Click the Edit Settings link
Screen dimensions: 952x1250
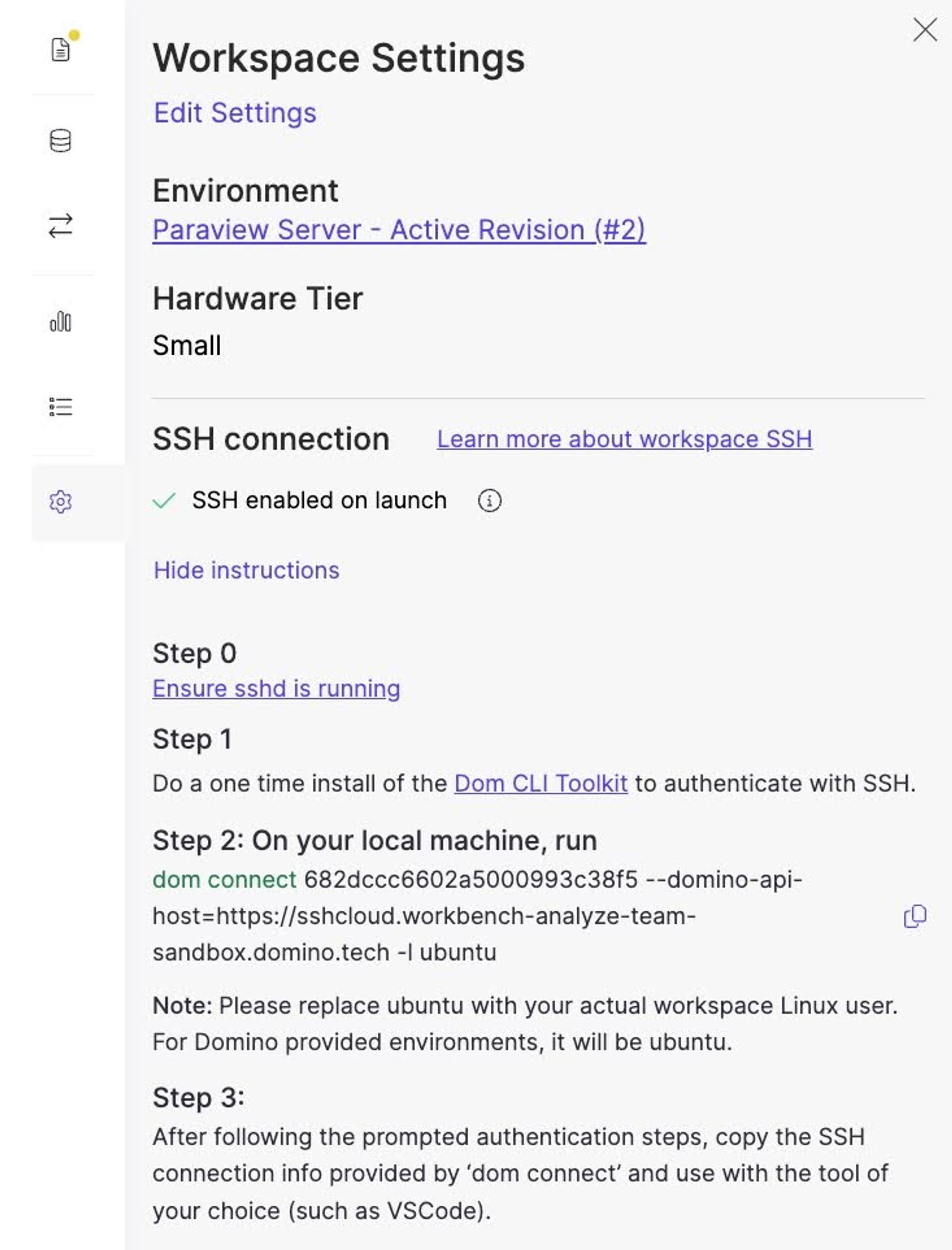(x=235, y=113)
